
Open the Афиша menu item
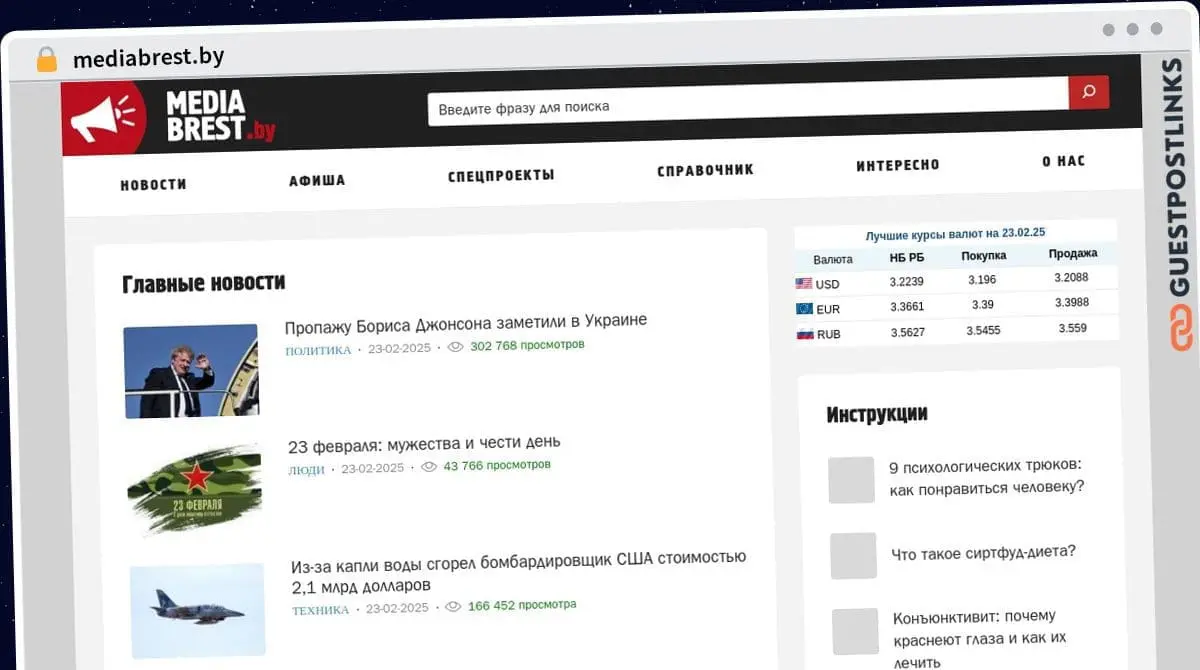pos(317,181)
